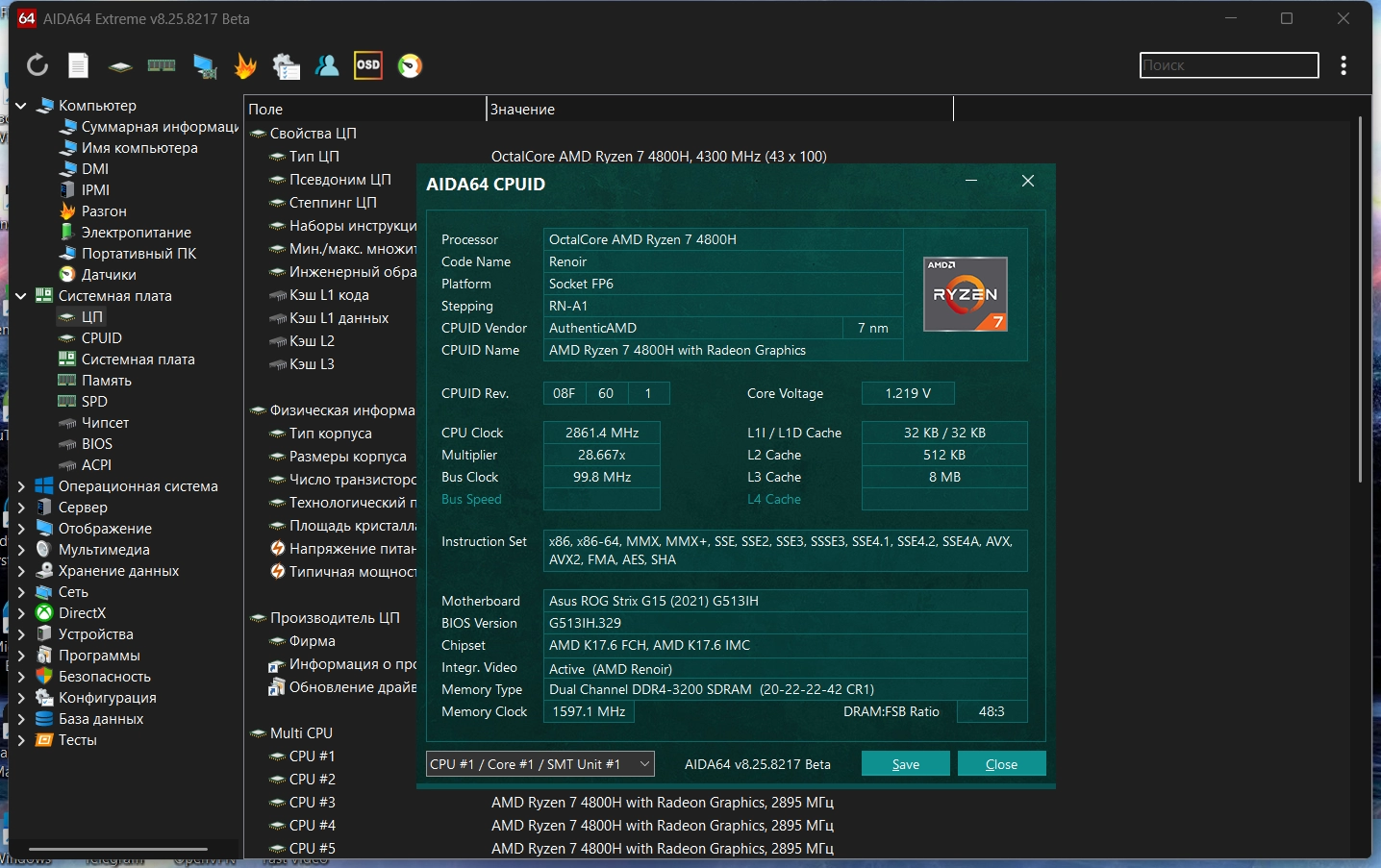Image resolution: width=1381 pixels, height=868 pixels.
Task: Click the right vertical scrollbar
Action: point(1360,298)
